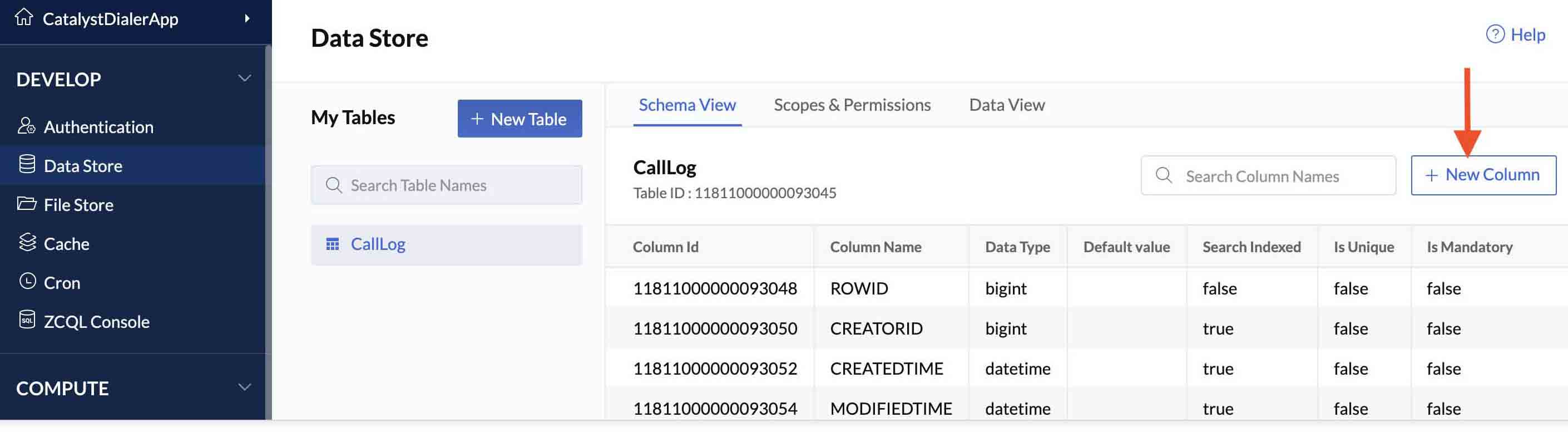
Task: Collapse the DEVELOP section chevron
Action: point(244,78)
